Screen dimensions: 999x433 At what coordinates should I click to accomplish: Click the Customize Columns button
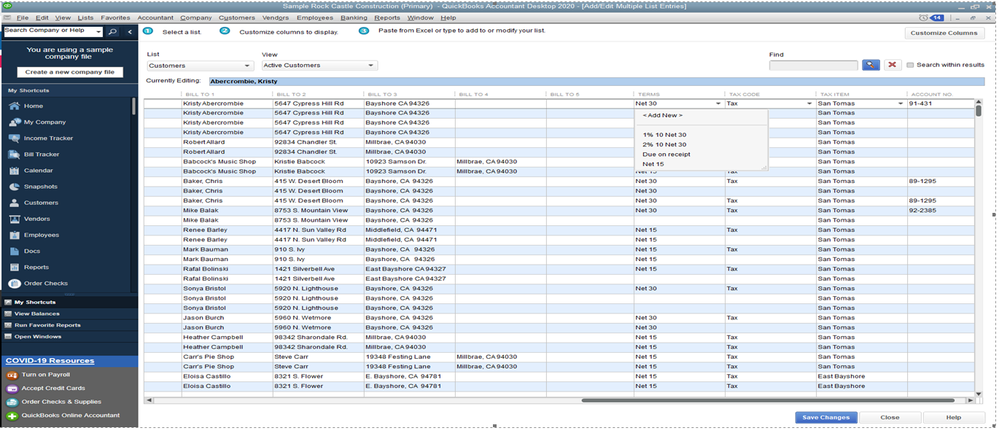tap(944, 33)
